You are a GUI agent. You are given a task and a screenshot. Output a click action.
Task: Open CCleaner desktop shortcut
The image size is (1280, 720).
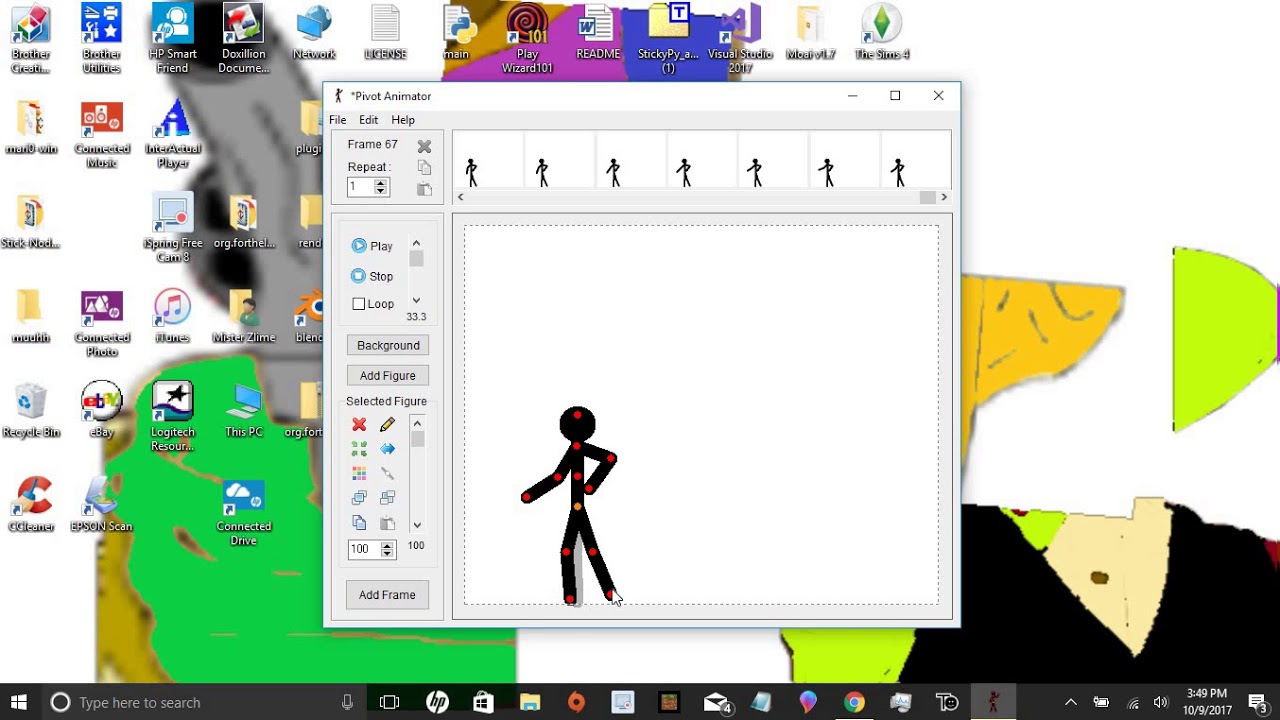tap(31, 504)
